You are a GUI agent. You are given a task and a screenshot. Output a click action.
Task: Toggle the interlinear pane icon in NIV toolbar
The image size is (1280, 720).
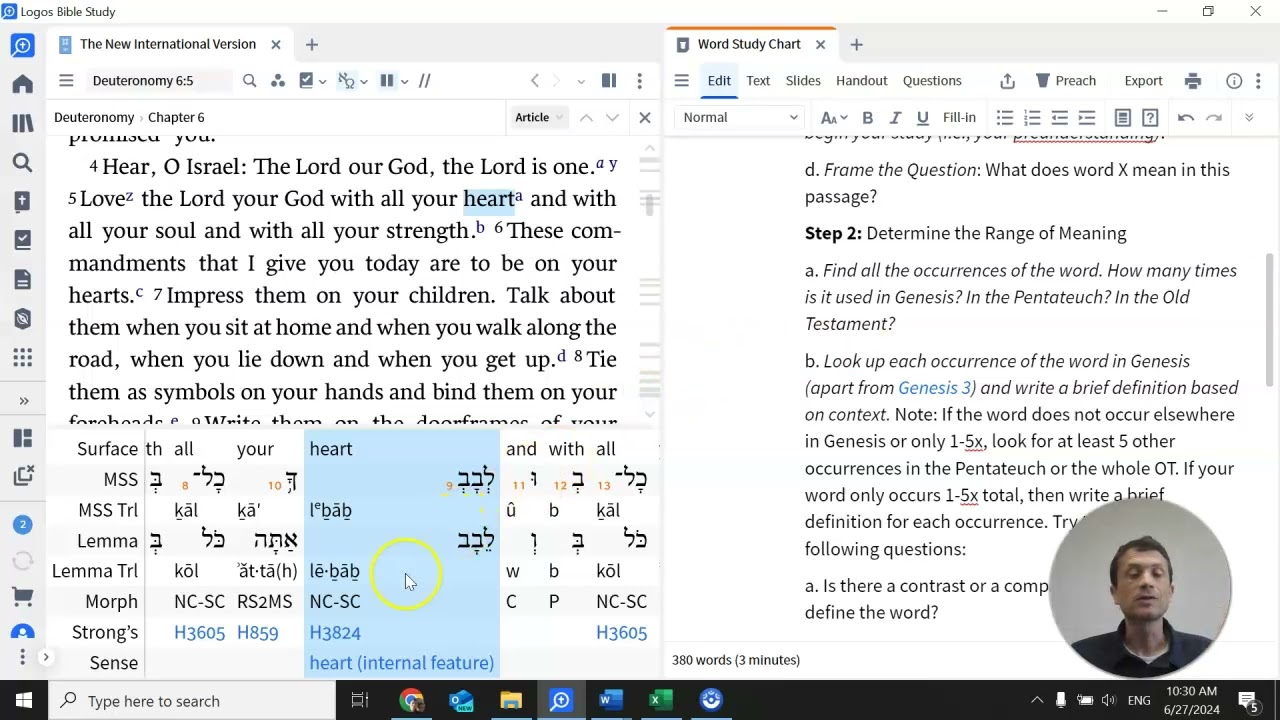344,81
